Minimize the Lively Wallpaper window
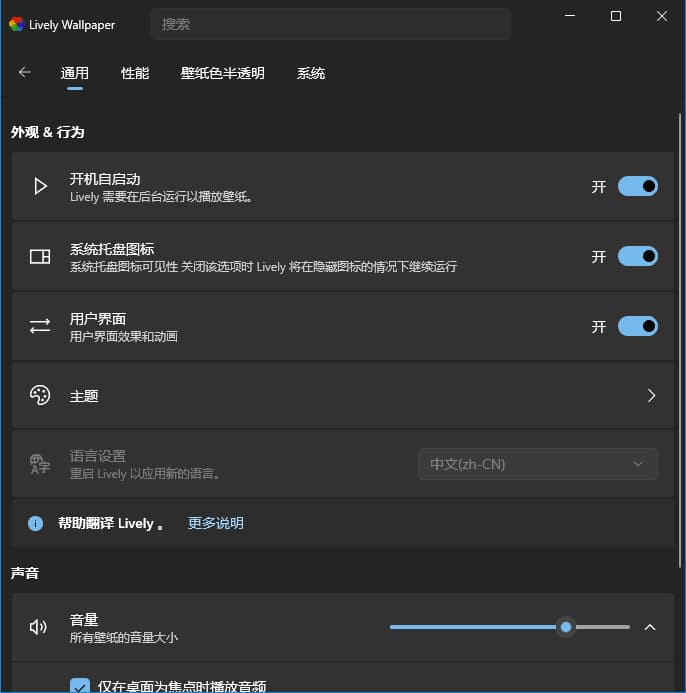This screenshot has height=693, width=686. click(570, 16)
